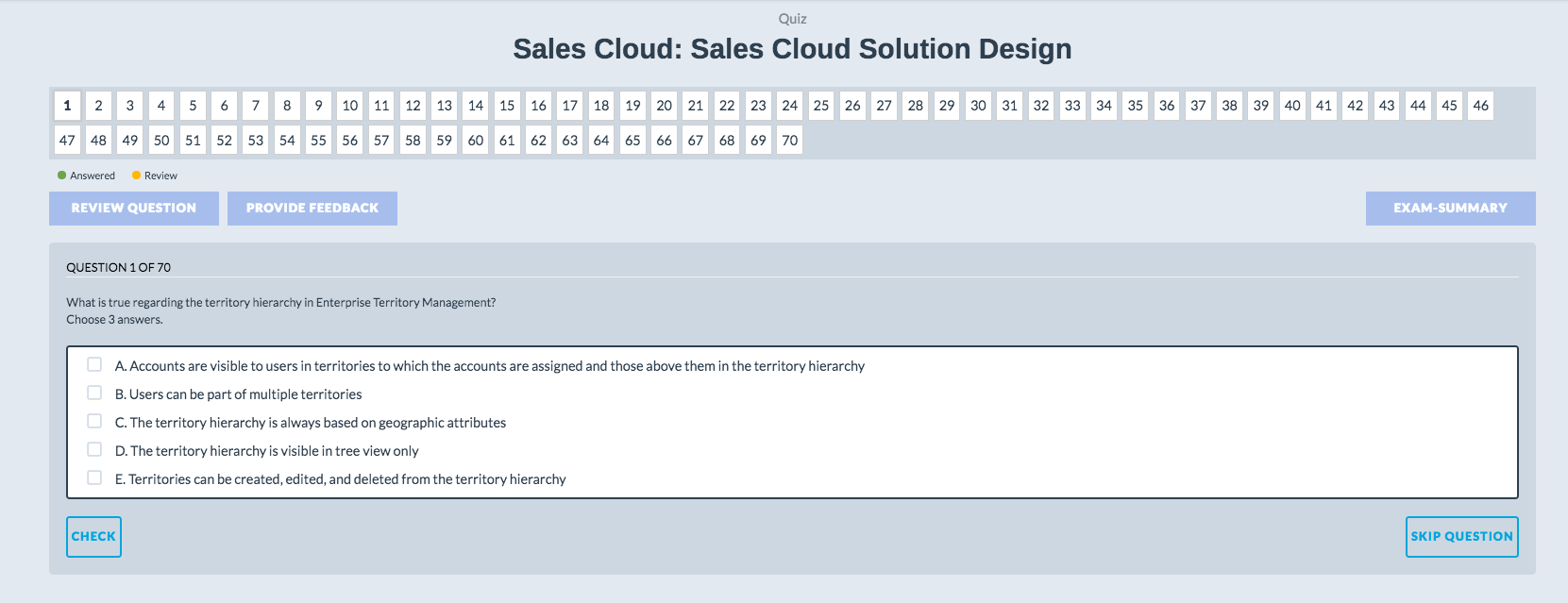Jump to question 40
The height and width of the screenshot is (603, 1568).
click(x=1292, y=106)
